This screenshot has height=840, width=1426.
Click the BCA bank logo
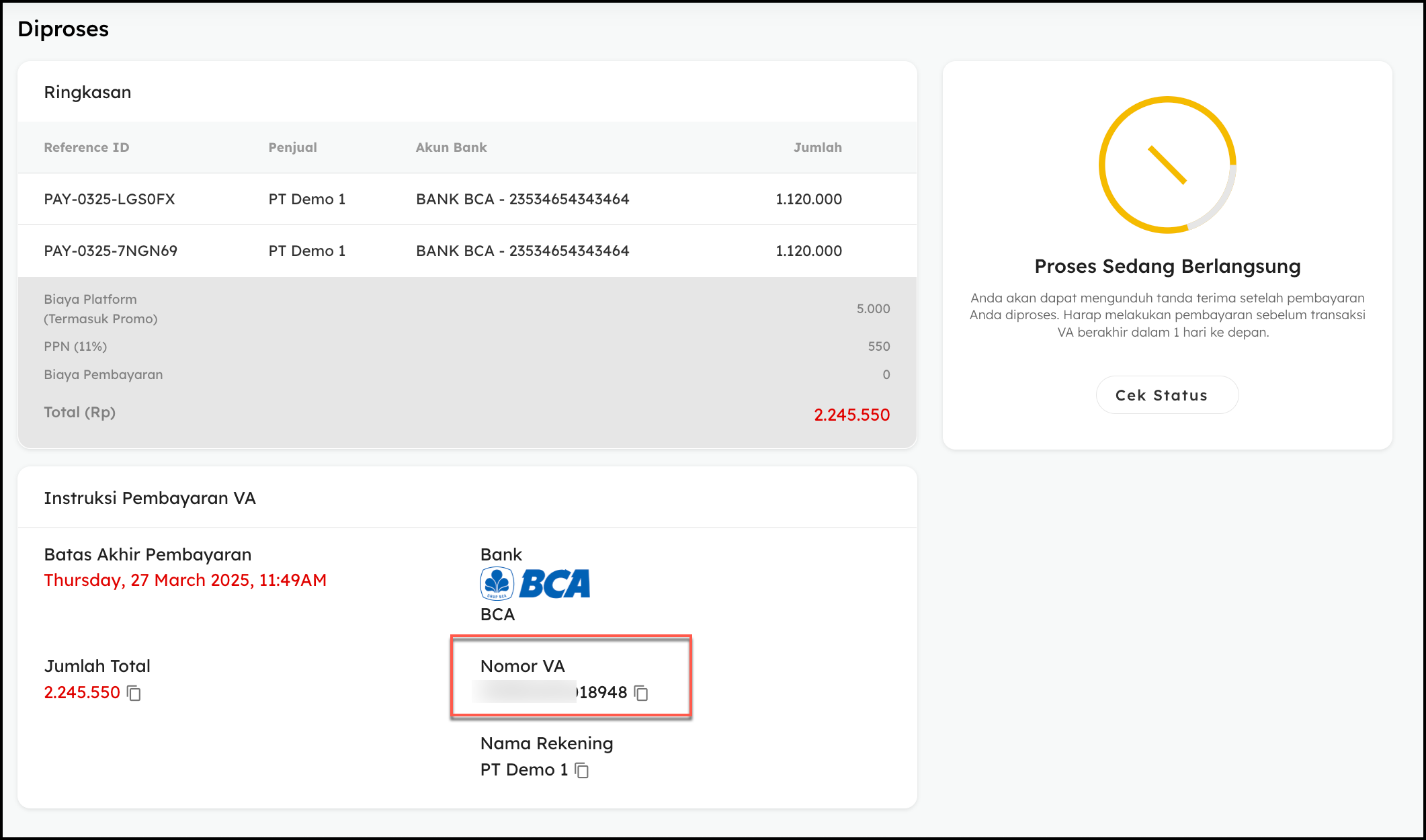(x=535, y=583)
